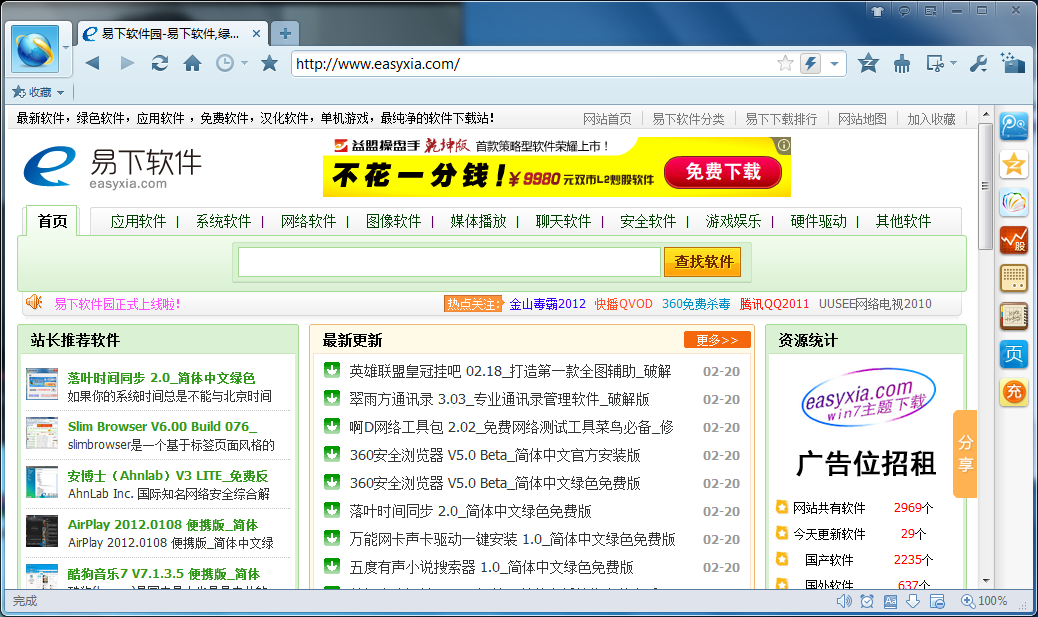Select the 系统软件 navigation tab
The width and height of the screenshot is (1038, 617).
coord(223,221)
